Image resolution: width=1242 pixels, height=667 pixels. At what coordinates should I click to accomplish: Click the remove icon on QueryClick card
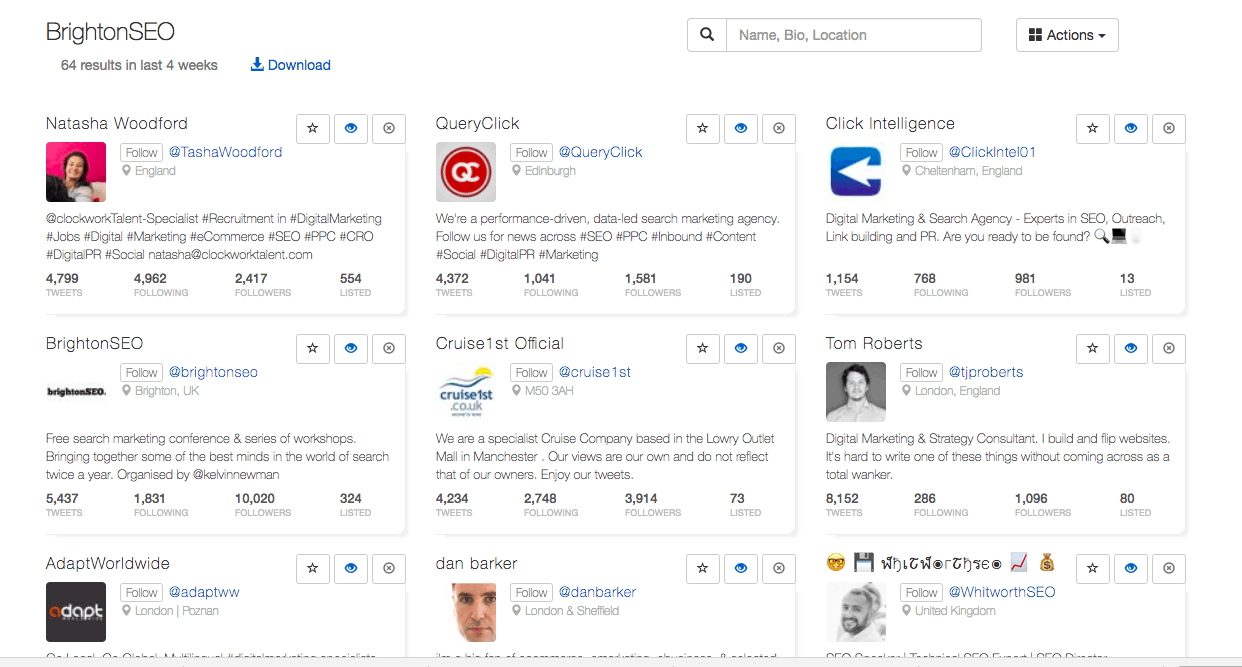click(779, 128)
